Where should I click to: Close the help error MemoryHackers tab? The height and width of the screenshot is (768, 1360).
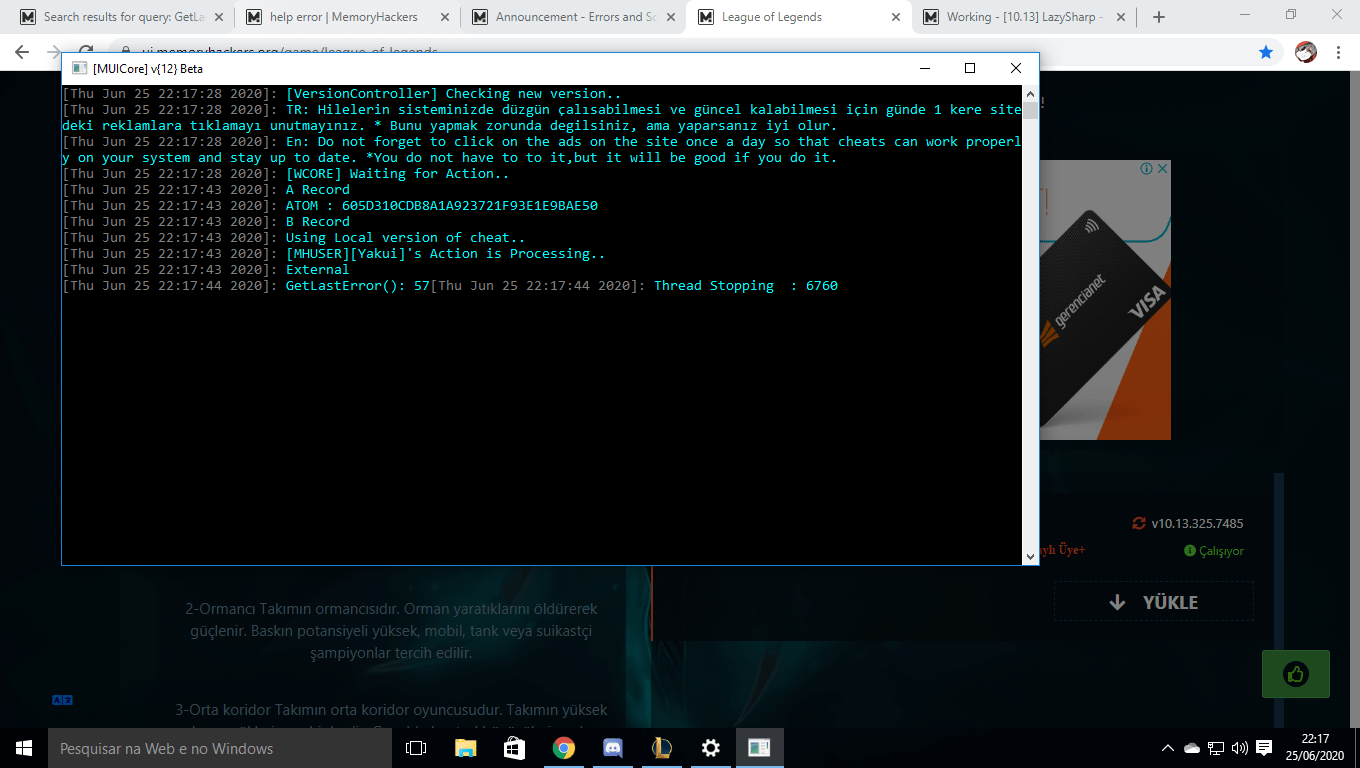443,17
